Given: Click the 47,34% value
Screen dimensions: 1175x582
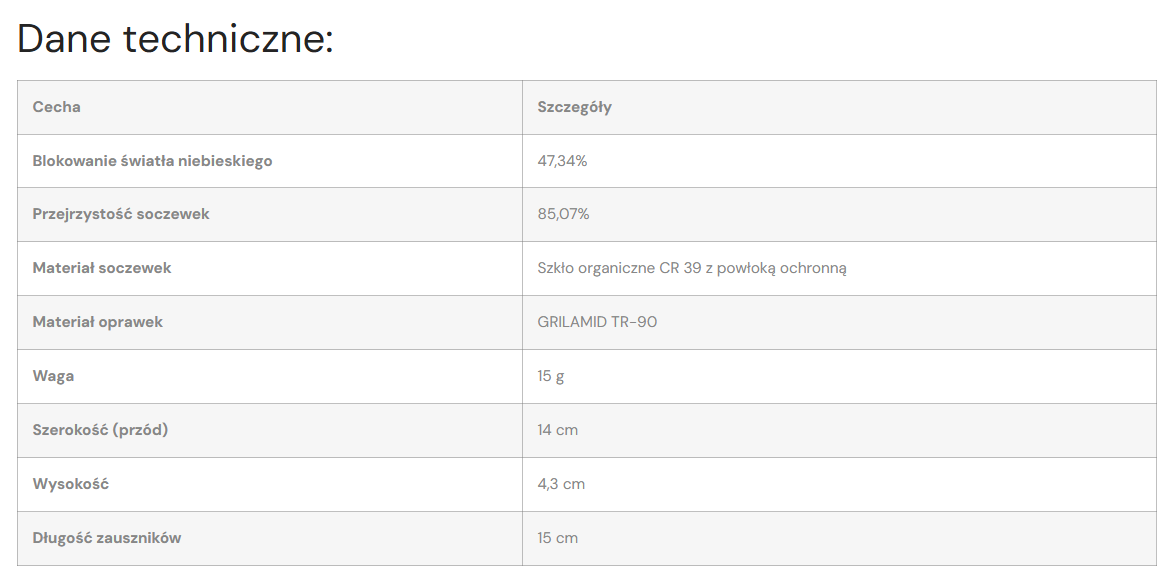Looking at the screenshot, I should coord(562,161).
